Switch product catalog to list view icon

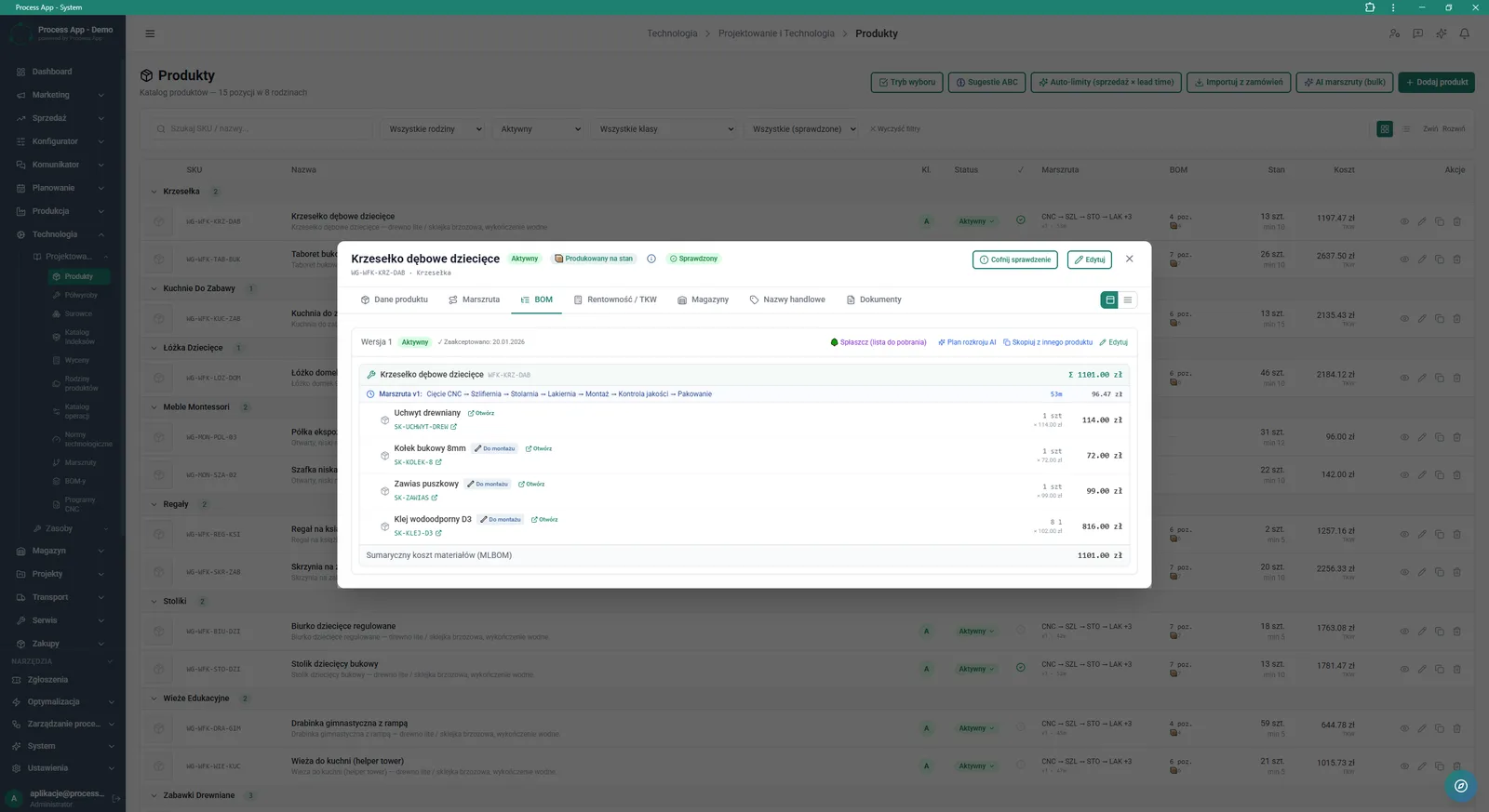pos(1406,129)
